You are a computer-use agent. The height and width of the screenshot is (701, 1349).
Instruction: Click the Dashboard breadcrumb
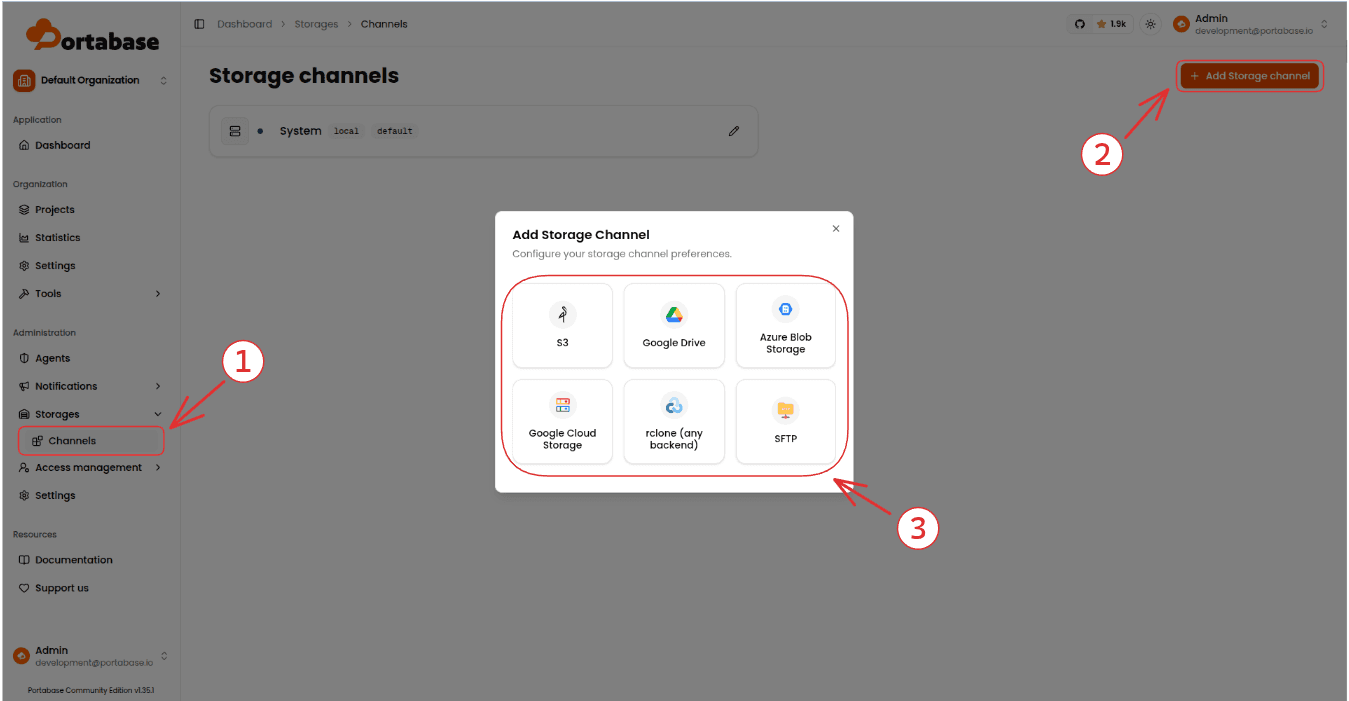(x=245, y=24)
